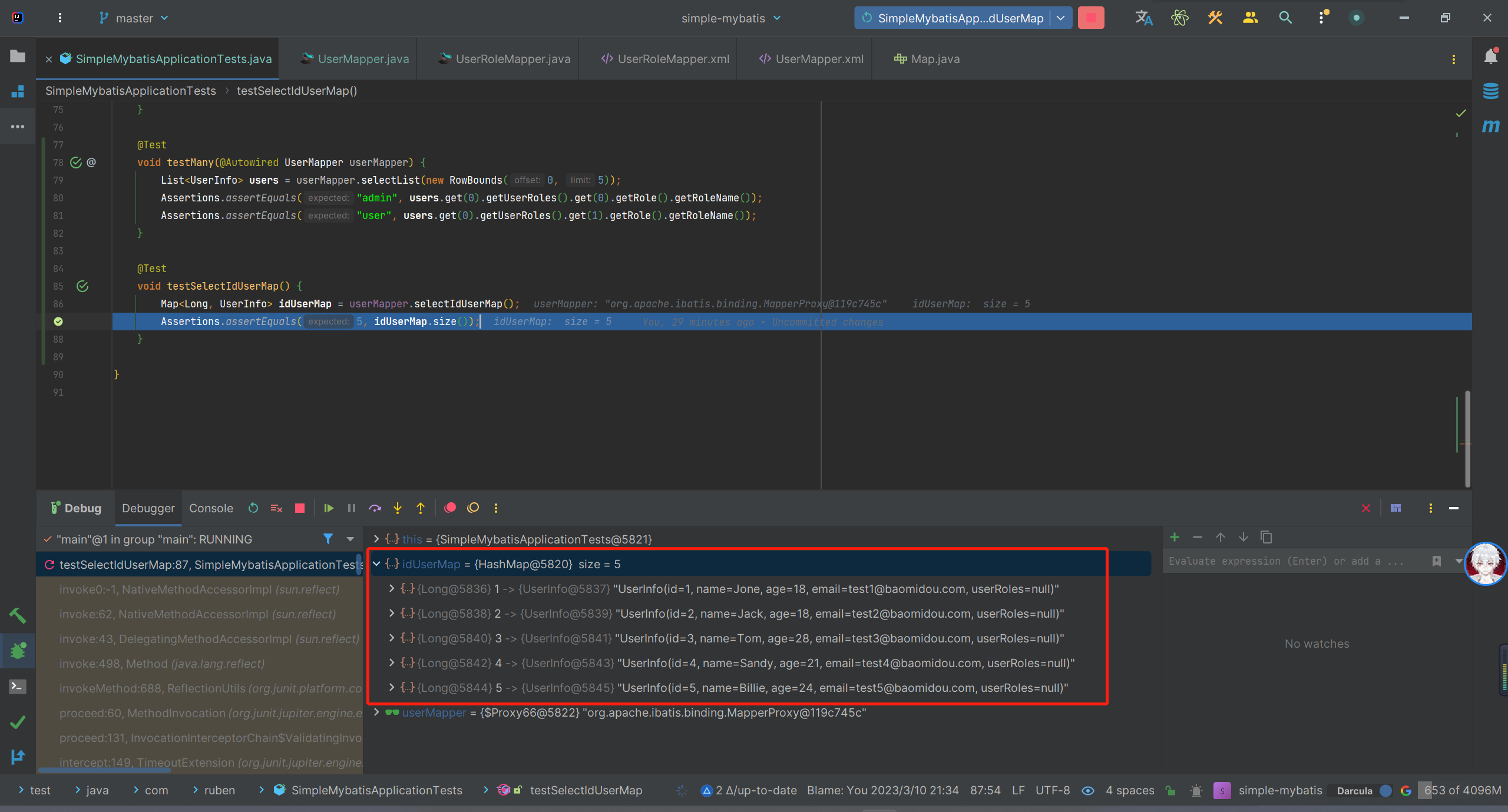The image size is (1508, 812).
Task: Toggle the reader mode eye icon in status bar
Action: [1088, 791]
